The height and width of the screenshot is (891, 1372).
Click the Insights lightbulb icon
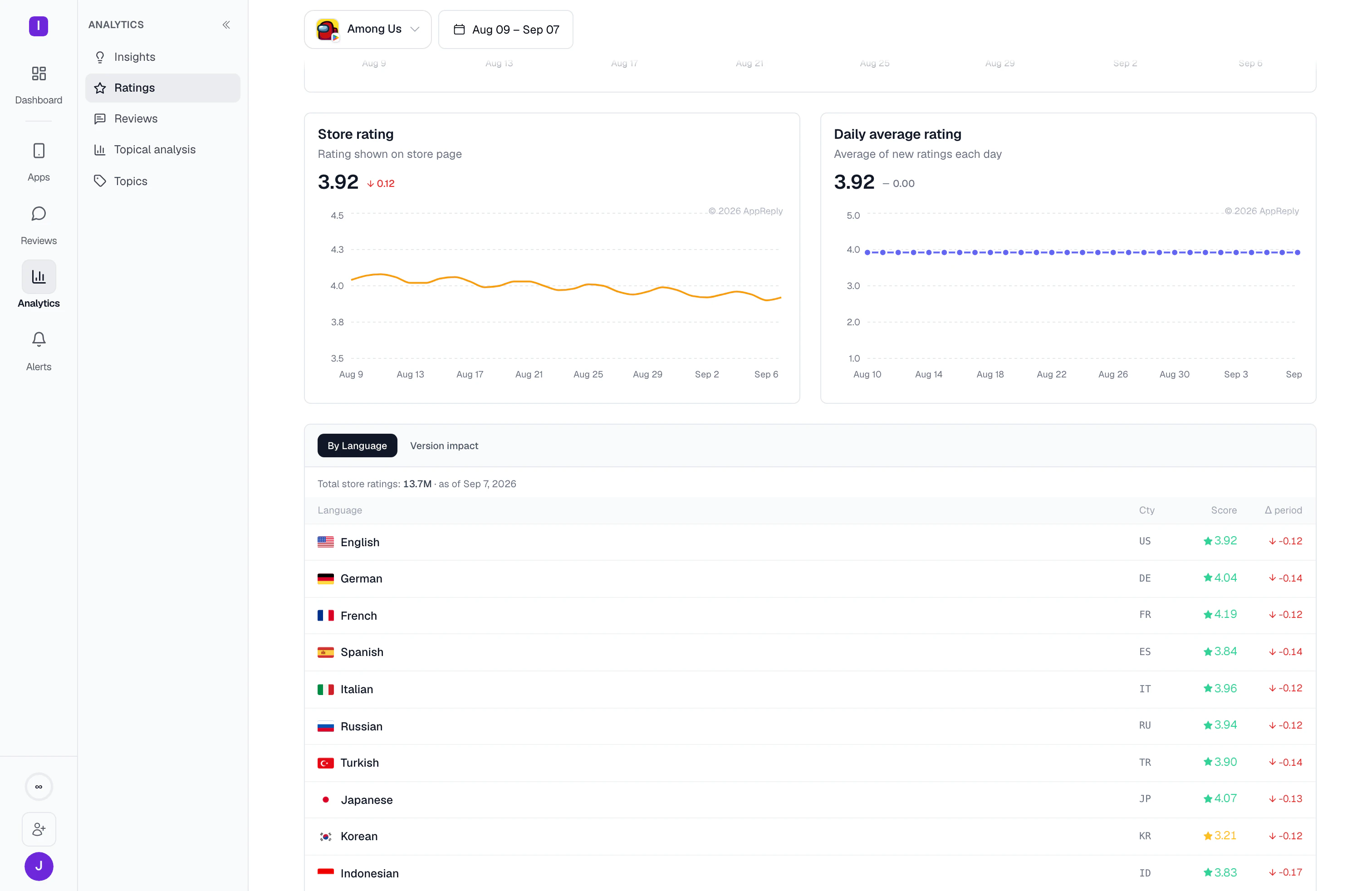100,57
